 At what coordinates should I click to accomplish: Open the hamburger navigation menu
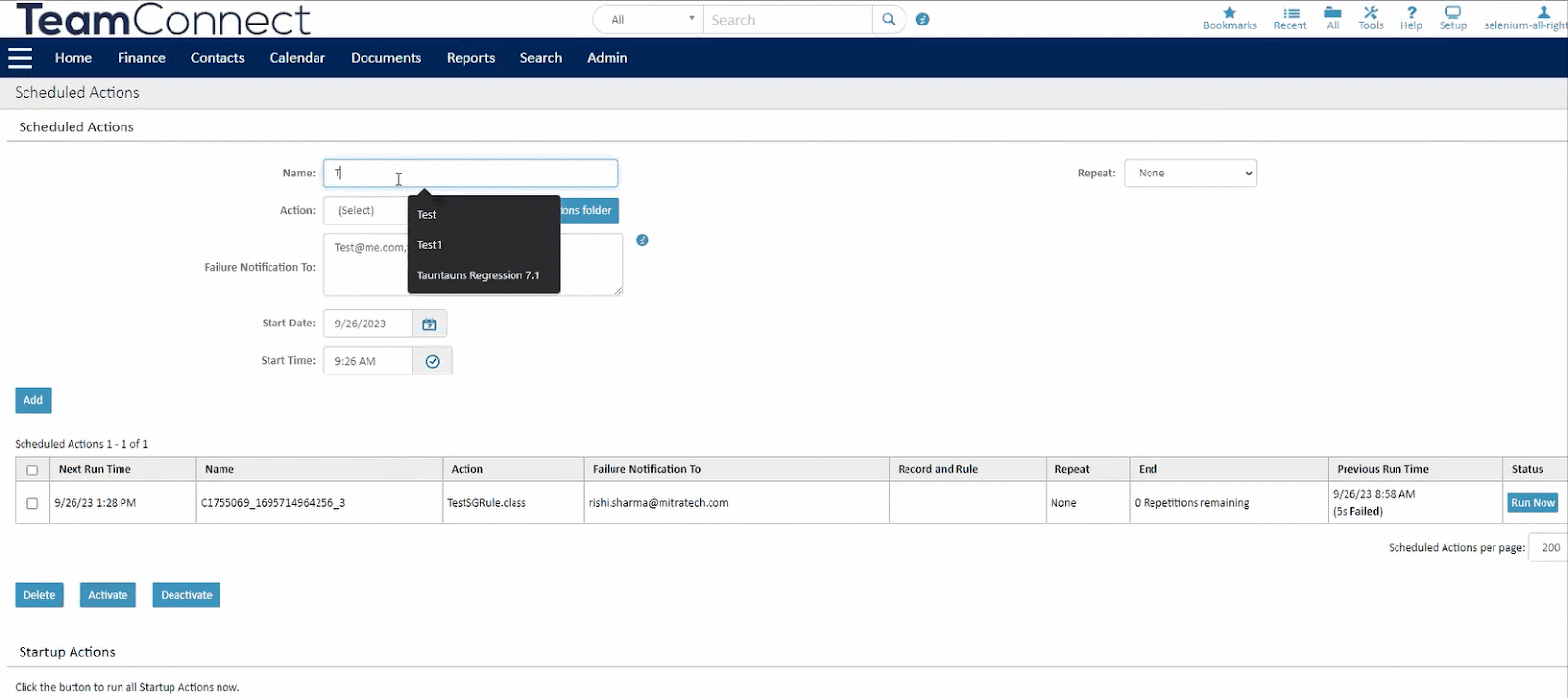(x=21, y=58)
